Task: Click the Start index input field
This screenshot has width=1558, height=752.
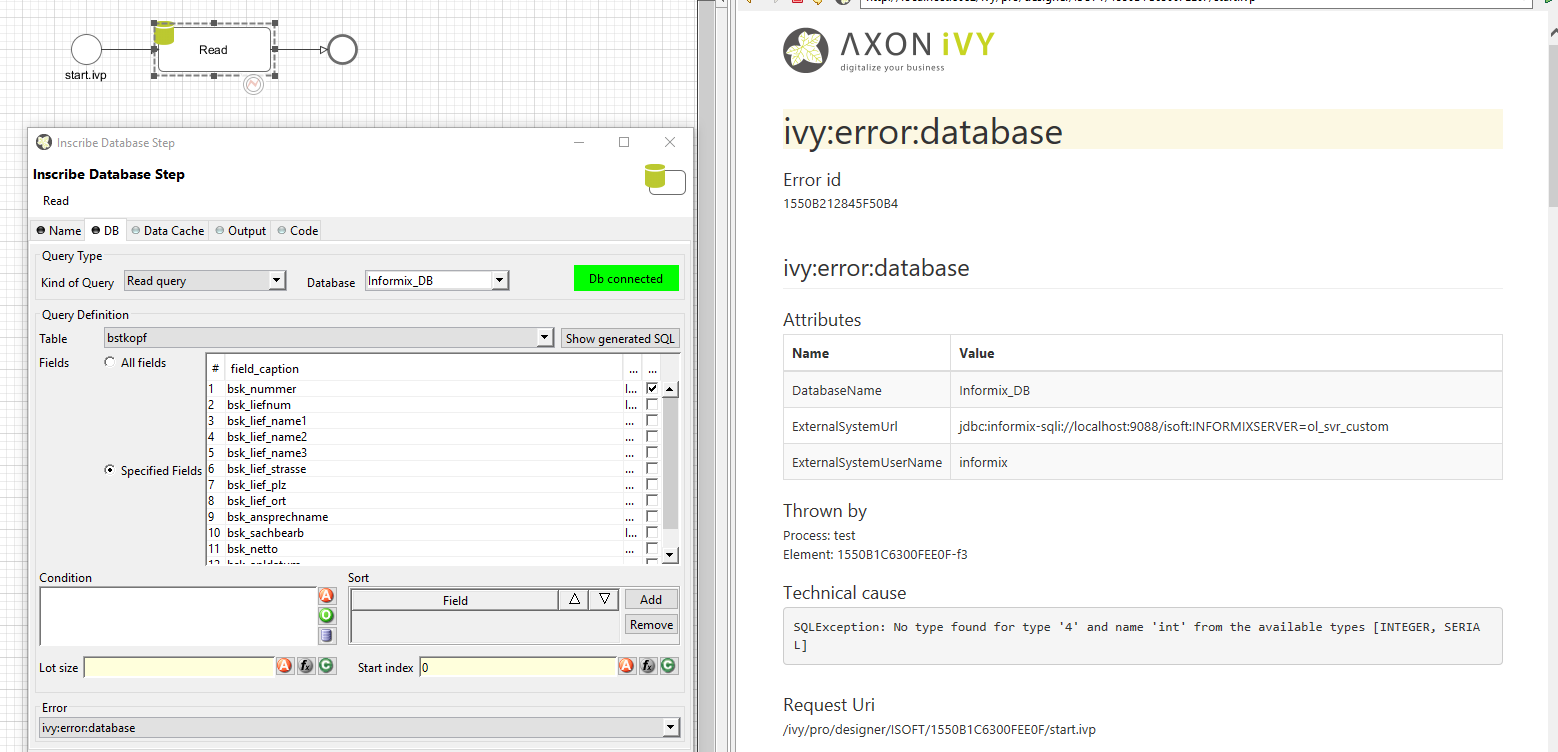Action: (518, 667)
